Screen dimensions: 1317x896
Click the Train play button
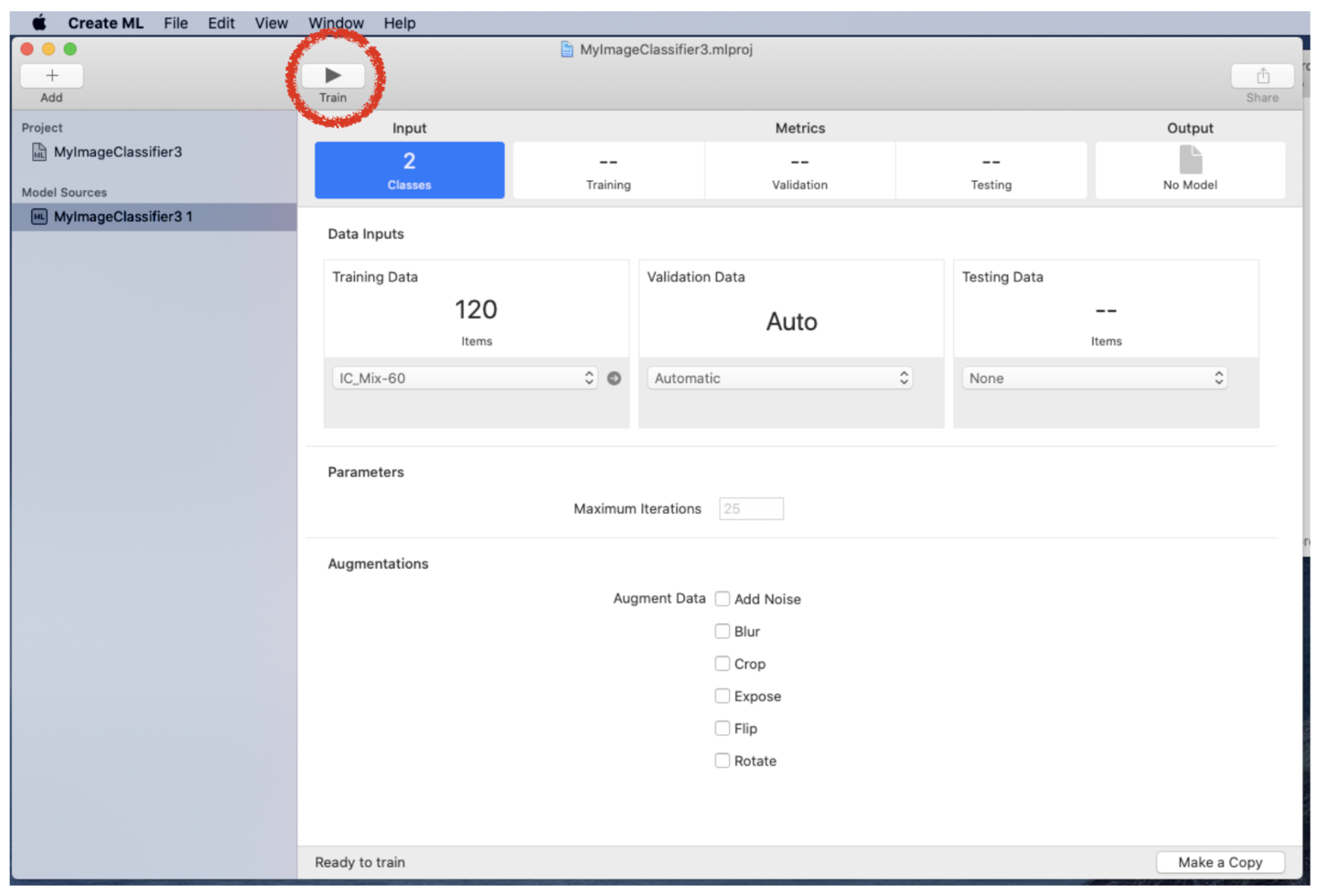point(333,76)
